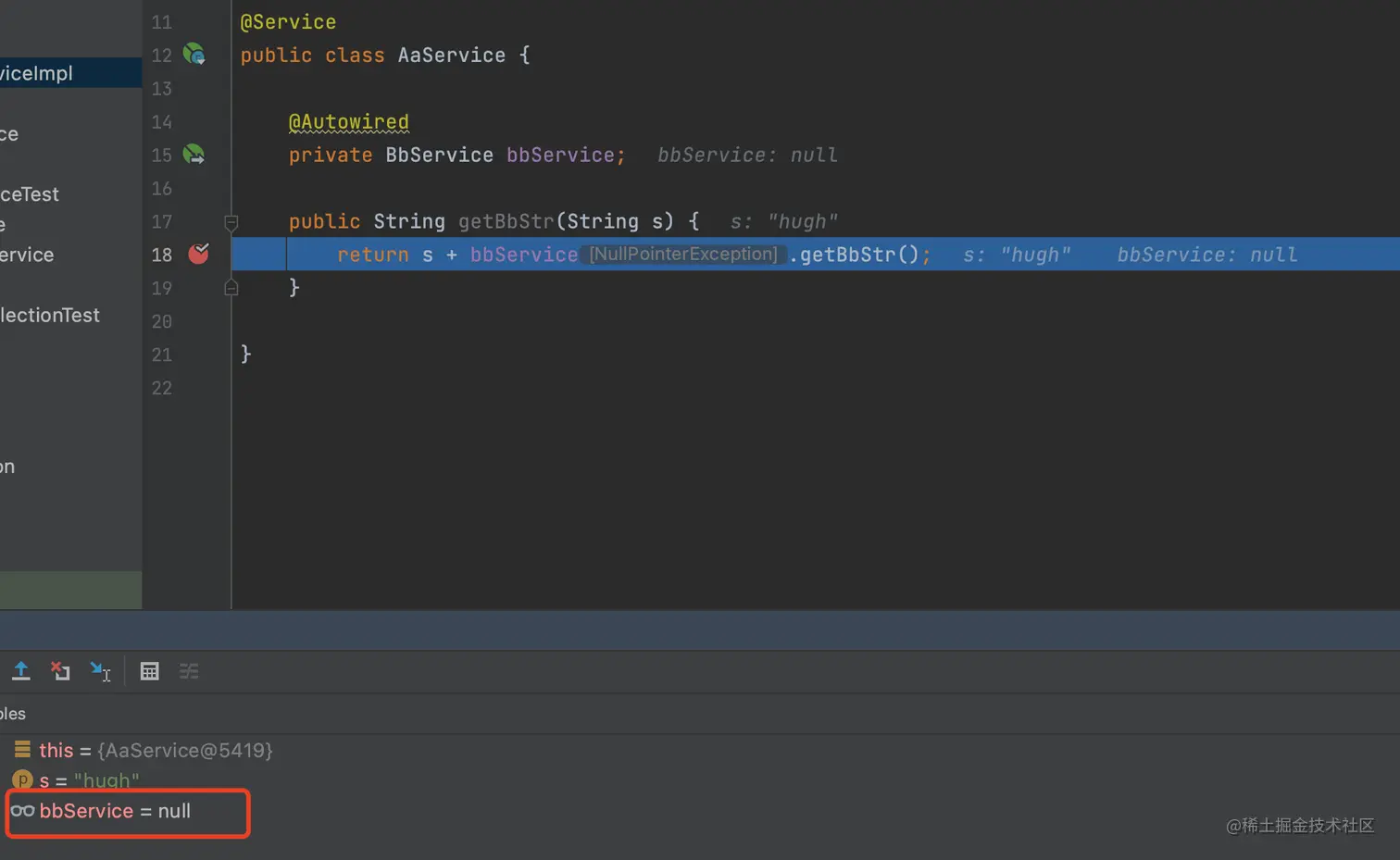Select the 'lectionTest' item in project tree
The width and height of the screenshot is (1400, 860).
[x=50, y=315]
